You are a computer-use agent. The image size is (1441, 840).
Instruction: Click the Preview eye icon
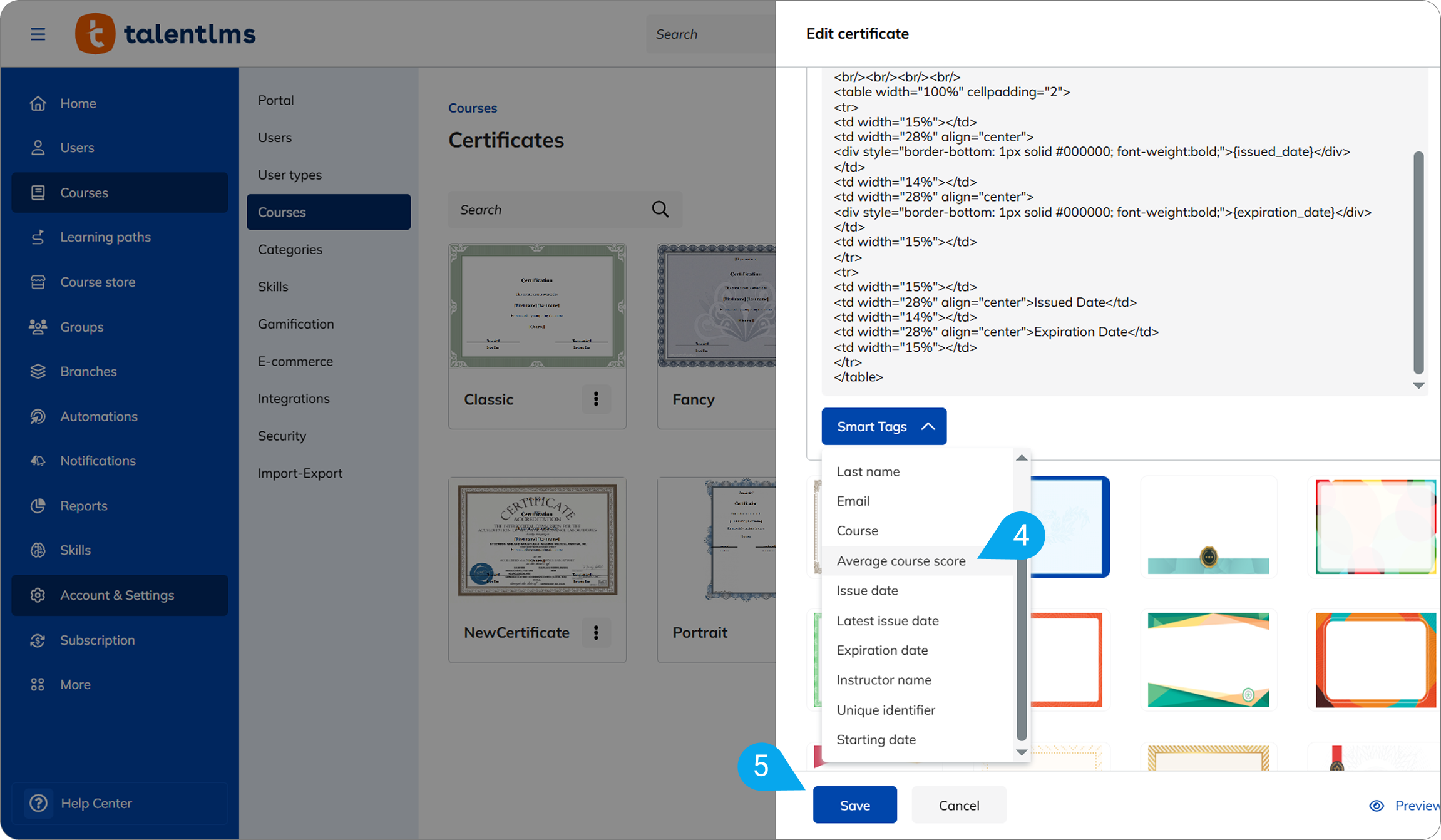point(1376,806)
